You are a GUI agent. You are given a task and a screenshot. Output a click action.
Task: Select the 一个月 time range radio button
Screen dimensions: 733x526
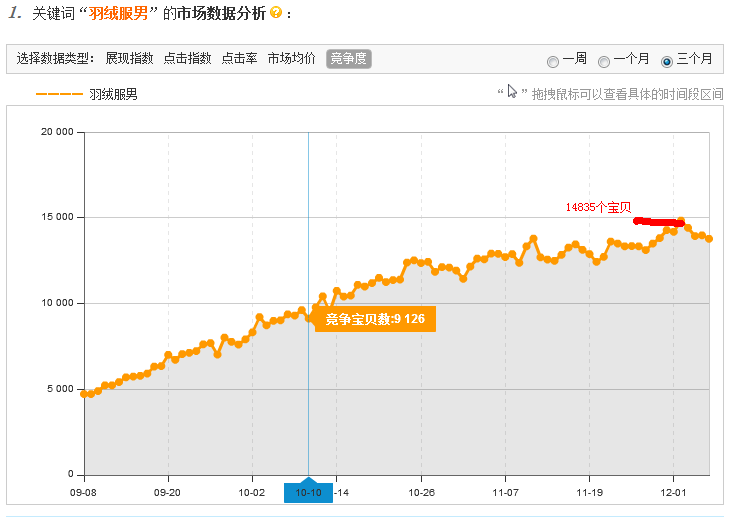click(604, 61)
